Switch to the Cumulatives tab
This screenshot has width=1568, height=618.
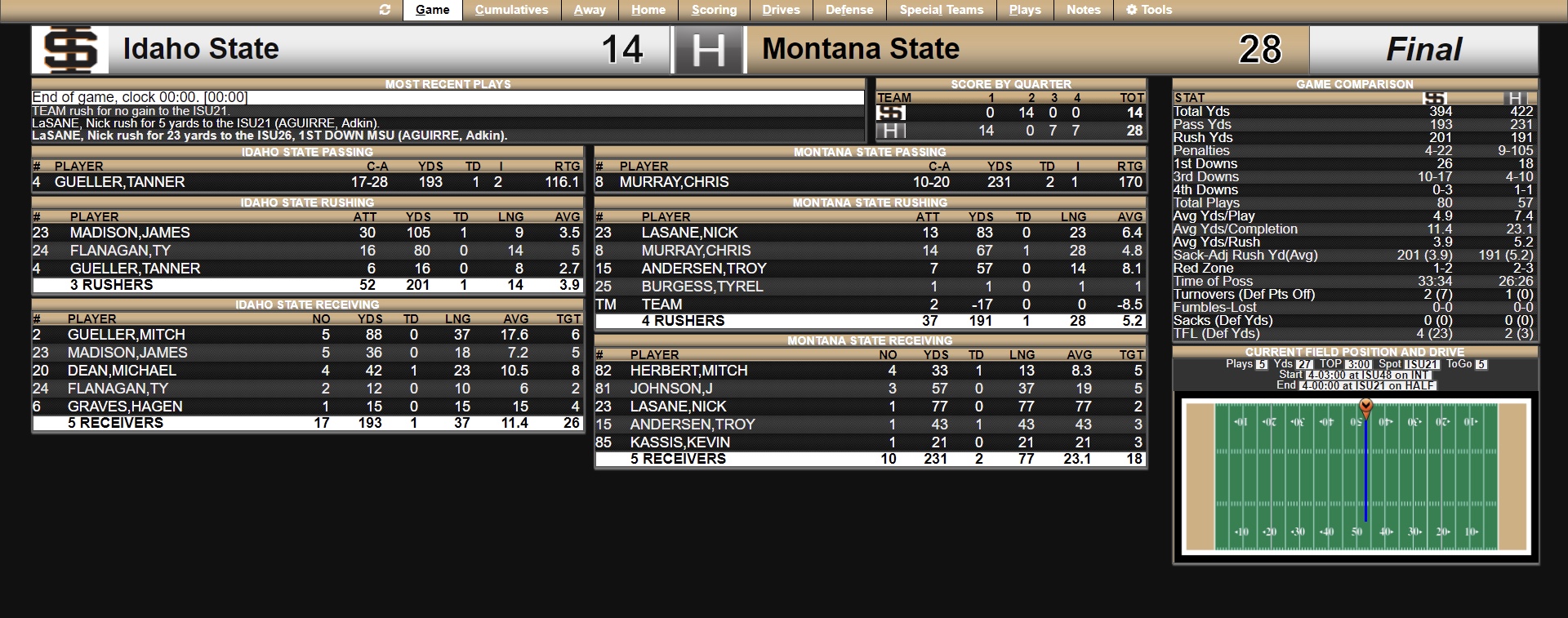pyautogui.click(x=511, y=10)
